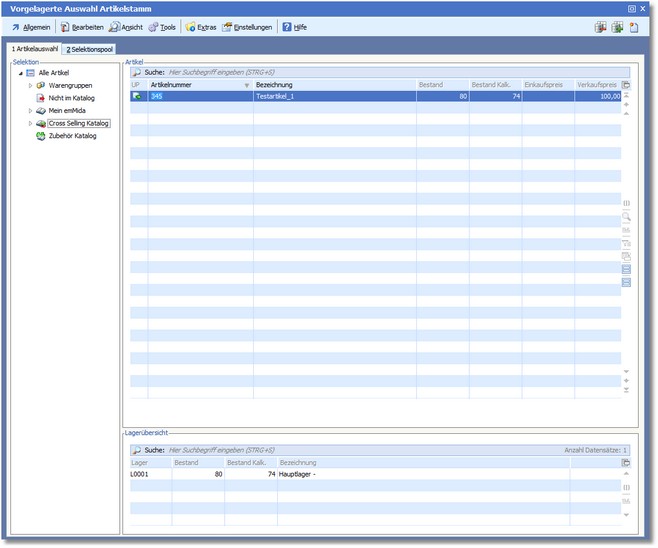Click the green Zubehör Katalog icon
The width and height of the screenshot is (658, 548).
41,136
